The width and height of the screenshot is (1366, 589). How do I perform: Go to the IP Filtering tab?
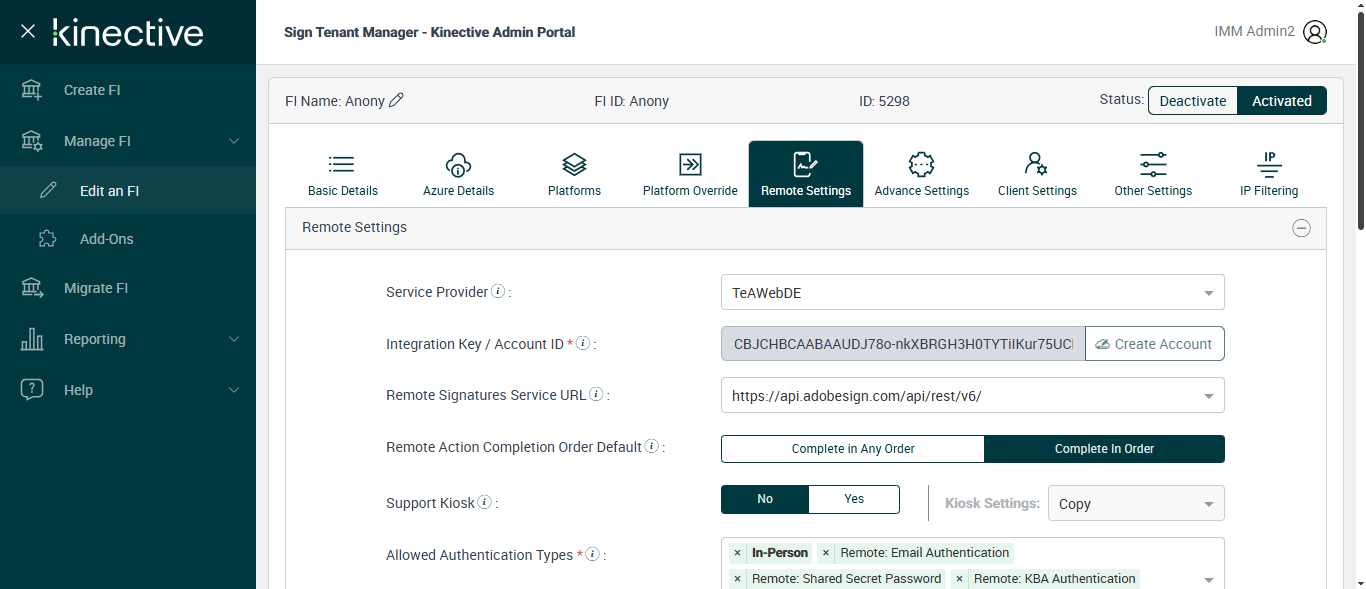[x=1269, y=174]
